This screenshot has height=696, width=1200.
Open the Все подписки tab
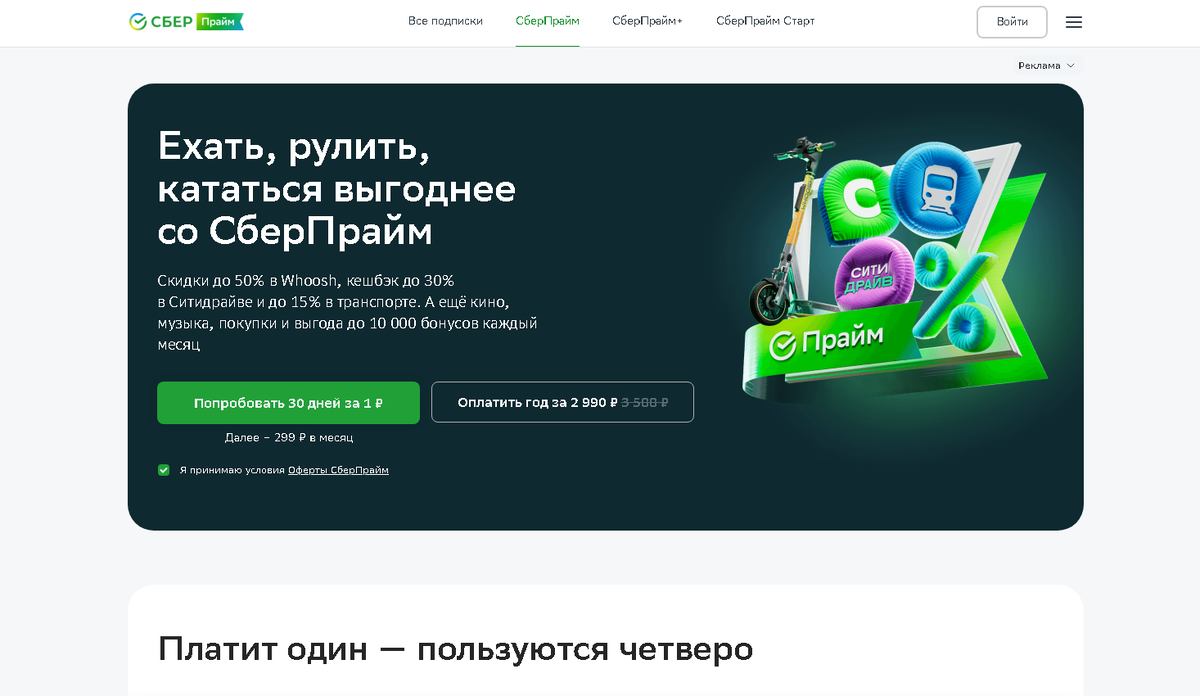point(445,21)
